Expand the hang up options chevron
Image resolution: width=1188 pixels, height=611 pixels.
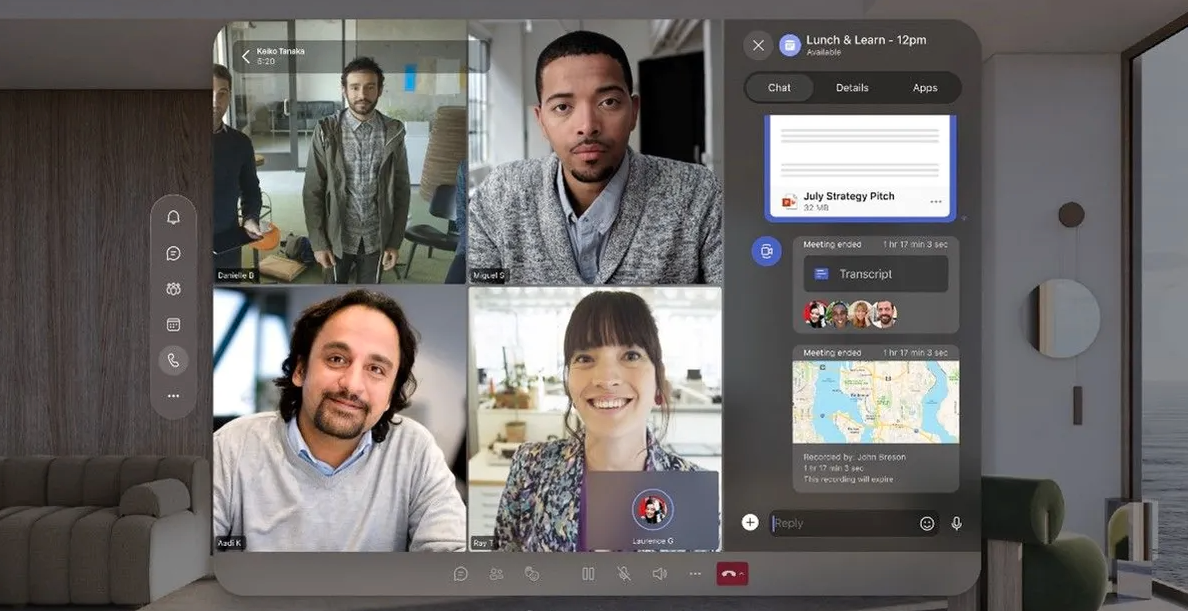tap(742, 575)
